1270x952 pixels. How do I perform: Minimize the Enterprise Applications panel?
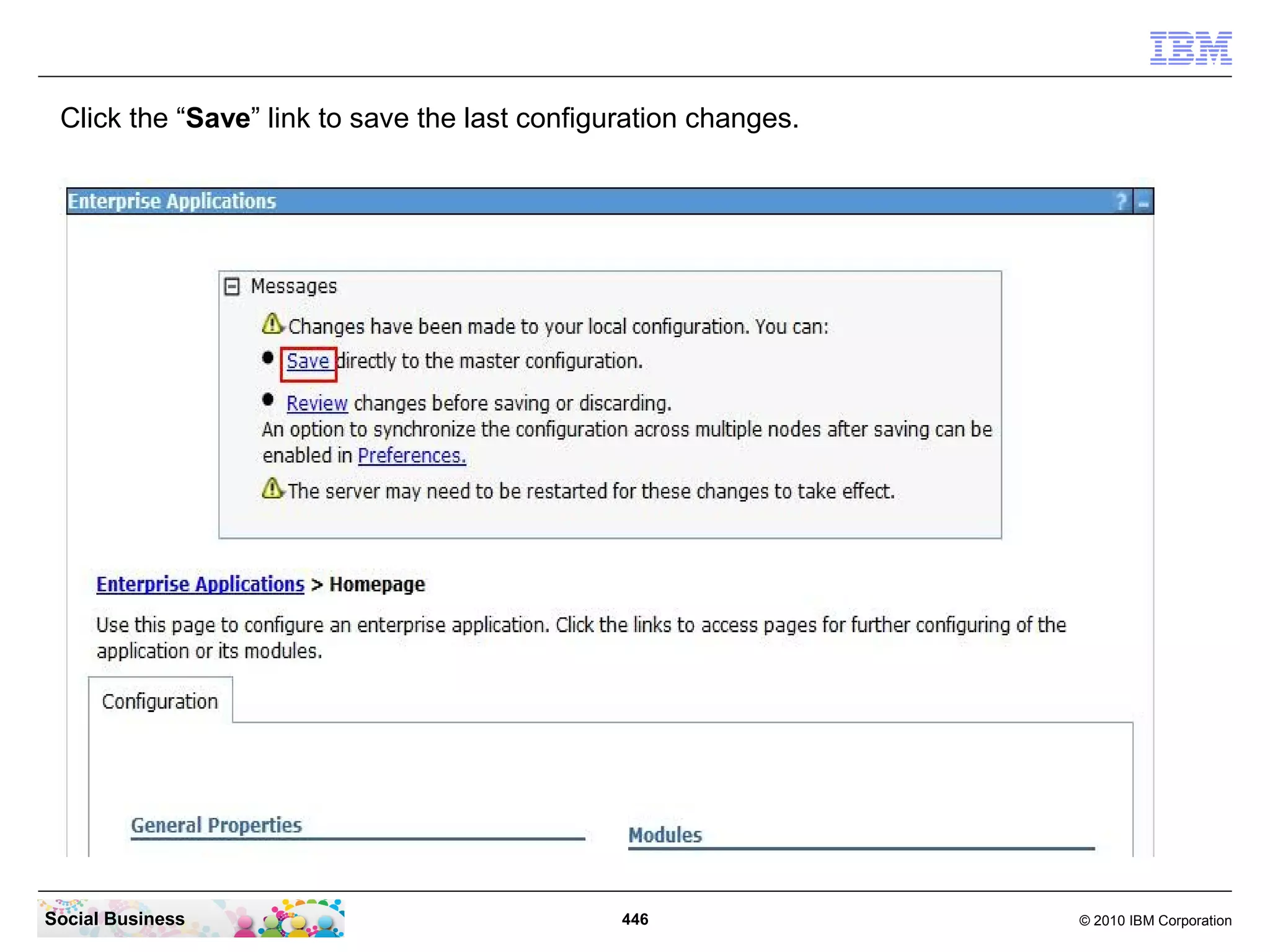pyautogui.click(x=1143, y=202)
